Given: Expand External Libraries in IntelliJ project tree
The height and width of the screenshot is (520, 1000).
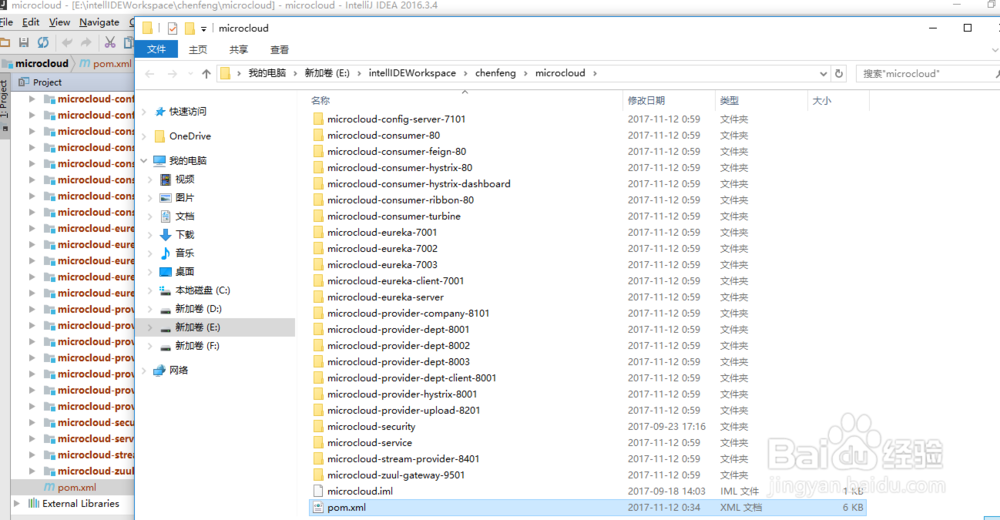Looking at the screenshot, I should pyautogui.click(x=17, y=503).
